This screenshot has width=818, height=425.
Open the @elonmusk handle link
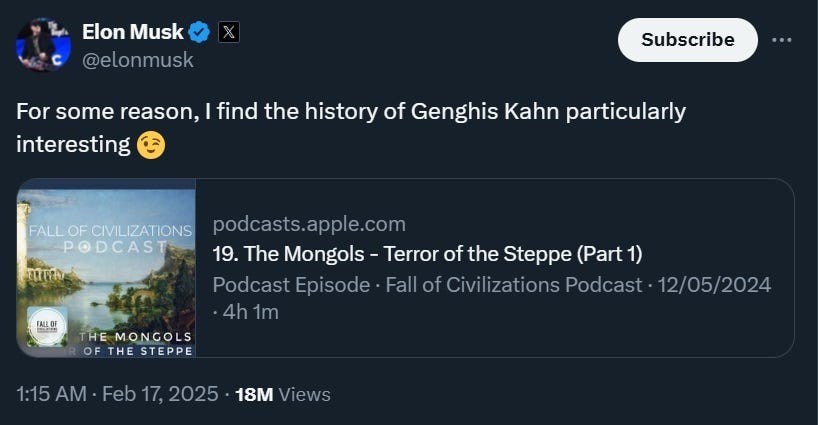tap(138, 60)
